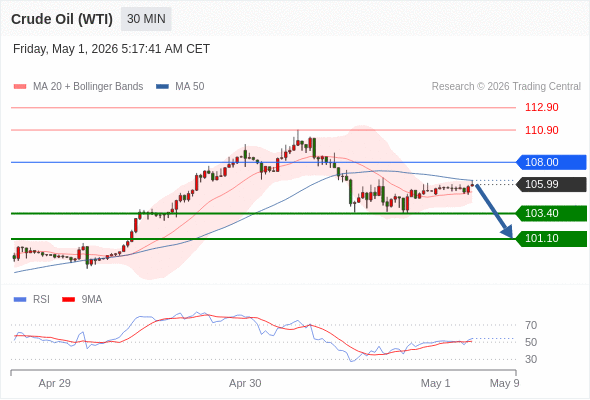Toggle the MA 20 + Bollinger Bands legend label
Viewport: 590px width, 400px height.
88,87
